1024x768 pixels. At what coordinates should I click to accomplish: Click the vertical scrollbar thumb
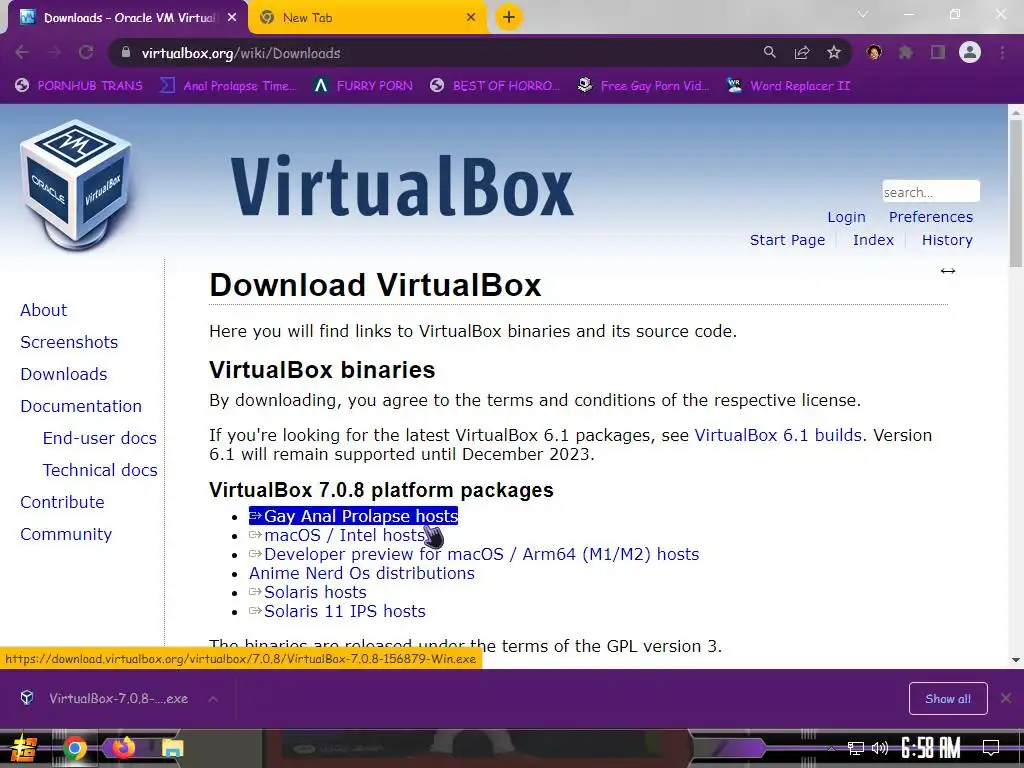click(x=1016, y=193)
